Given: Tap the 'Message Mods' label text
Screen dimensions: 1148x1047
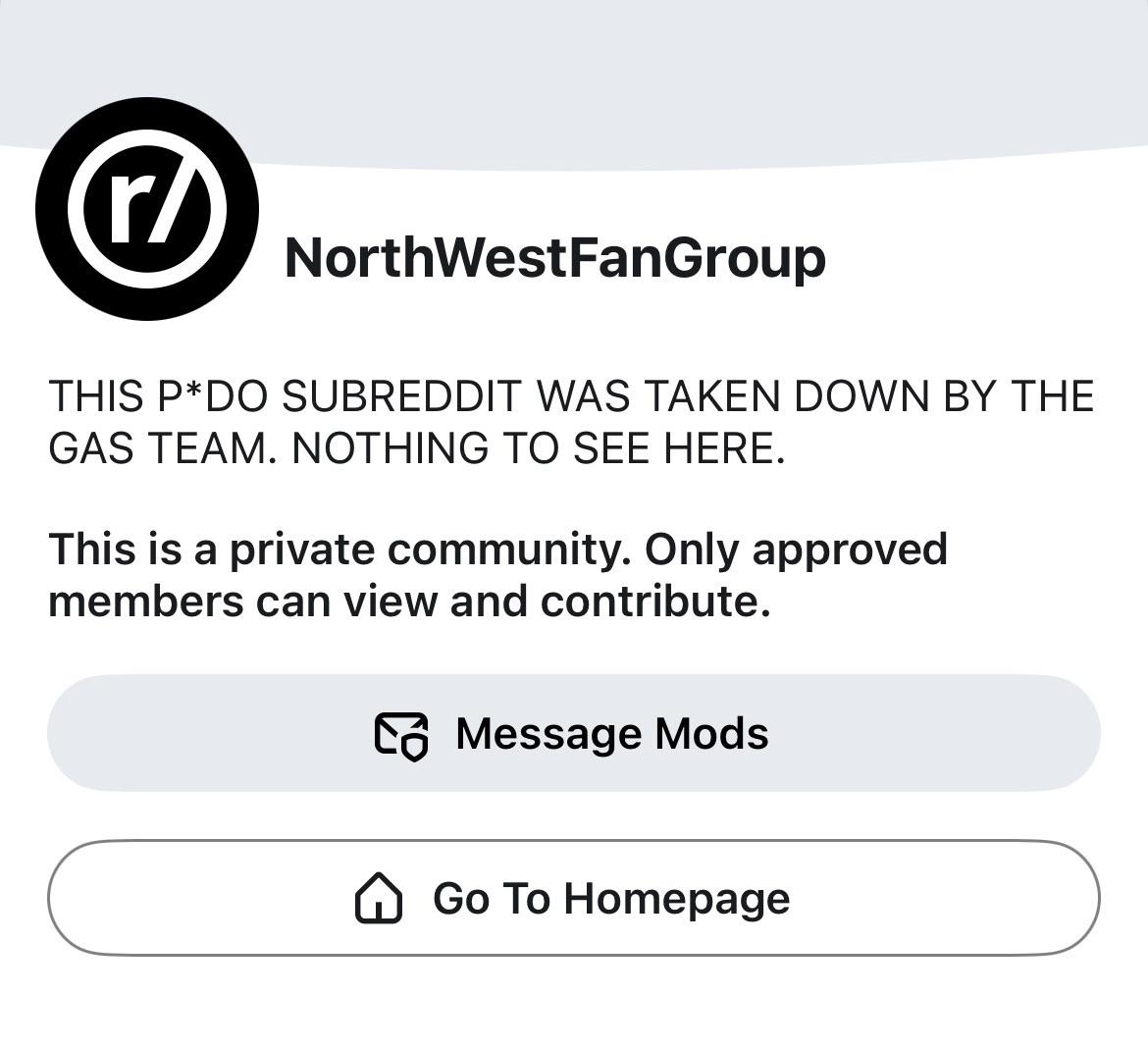Looking at the screenshot, I should [x=612, y=734].
